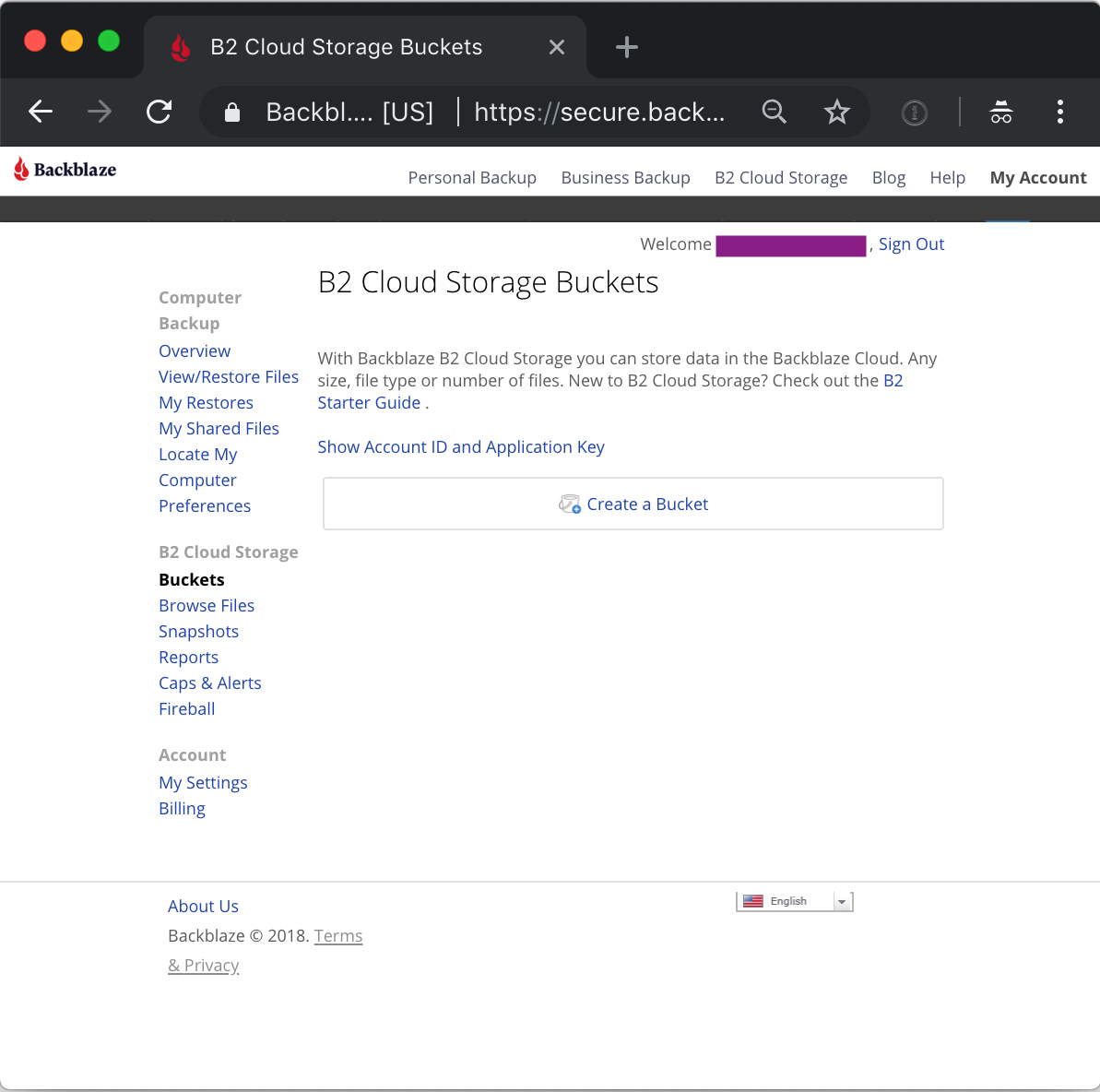The height and width of the screenshot is (1092, 1100).
Task: Open the Help navigation item
Action: (947, 178)
